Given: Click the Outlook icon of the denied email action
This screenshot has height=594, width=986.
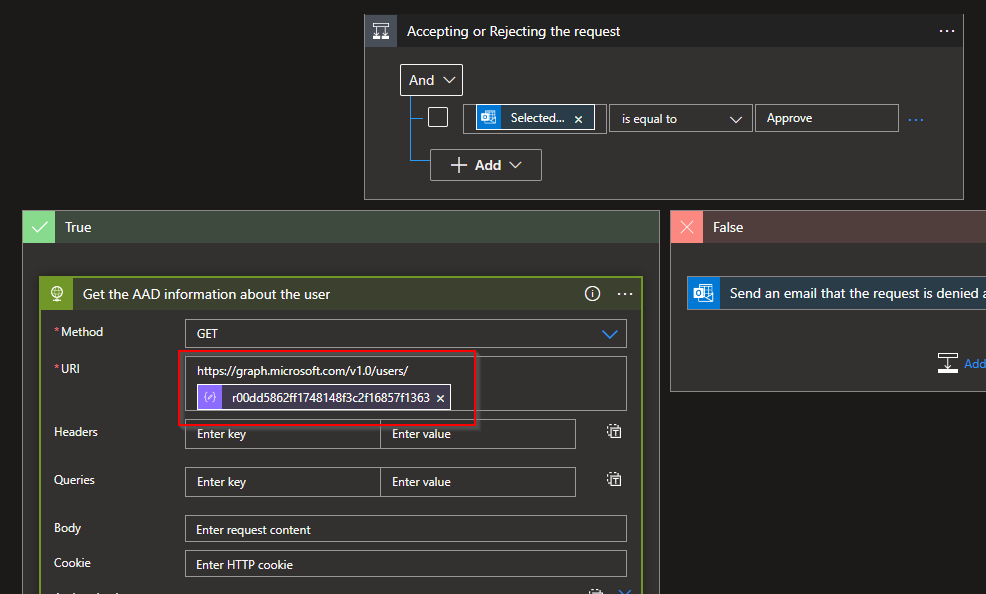Looking at the screenshot, I should 703,293.
